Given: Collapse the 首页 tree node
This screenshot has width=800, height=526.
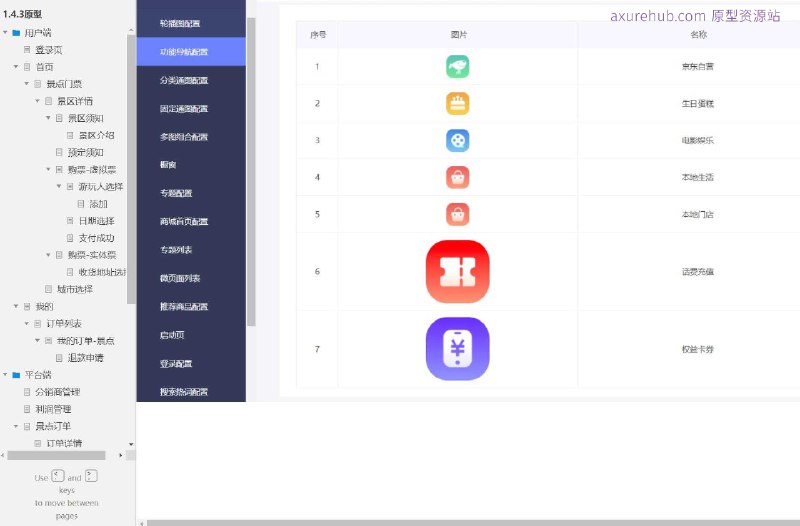Looking at the screenshot, I should tap(16, 67).
